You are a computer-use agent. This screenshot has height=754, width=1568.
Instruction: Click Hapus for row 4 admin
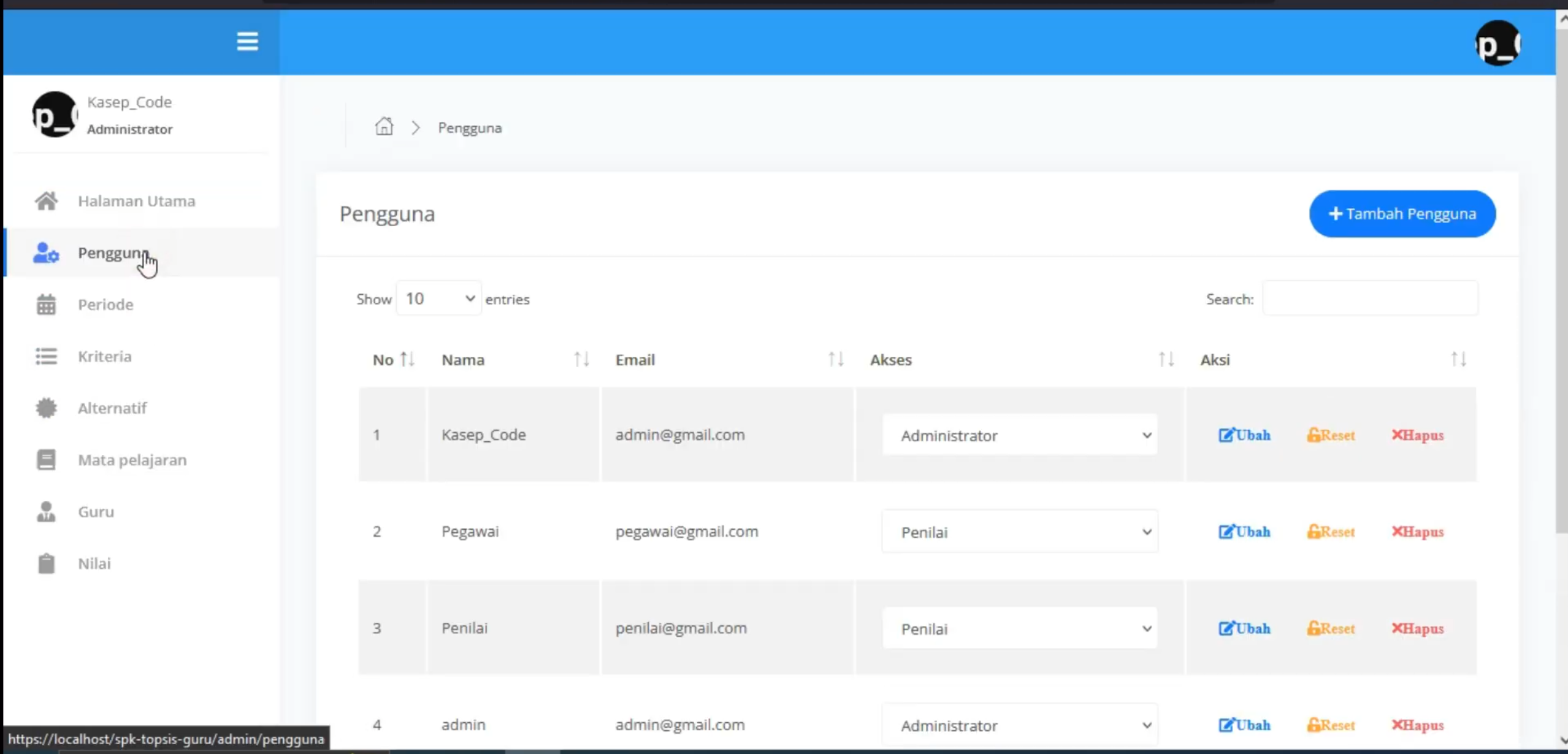(x=1417, y=725)
